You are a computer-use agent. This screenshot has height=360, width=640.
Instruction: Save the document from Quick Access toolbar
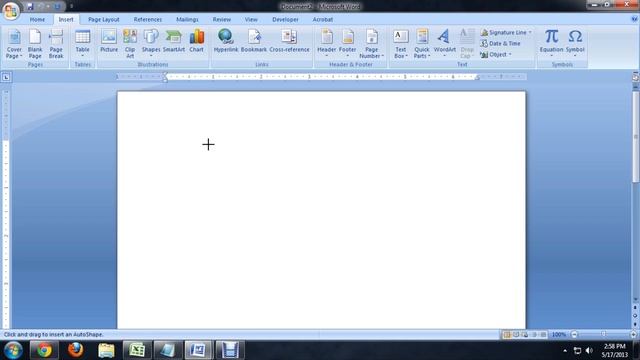tap(30, 7)
